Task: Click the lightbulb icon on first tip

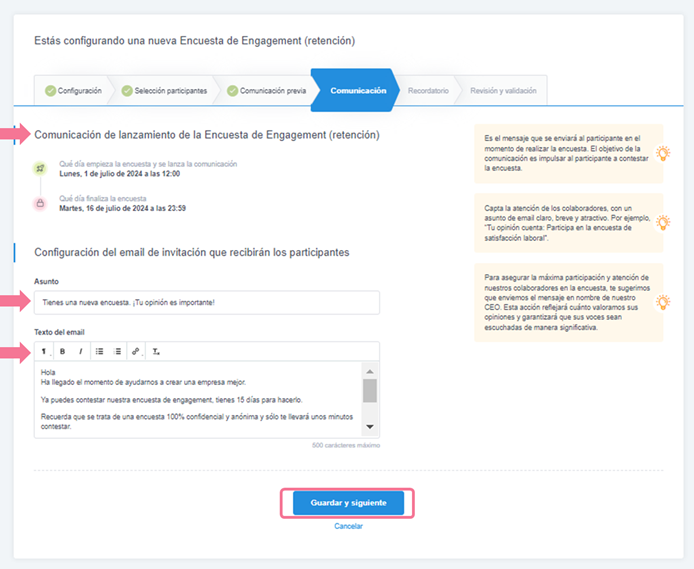Action: click(661, 154)
